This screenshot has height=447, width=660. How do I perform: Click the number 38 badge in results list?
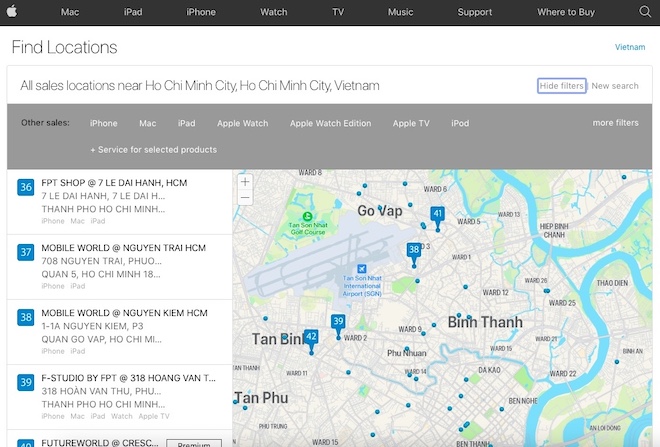coord(26,317)
